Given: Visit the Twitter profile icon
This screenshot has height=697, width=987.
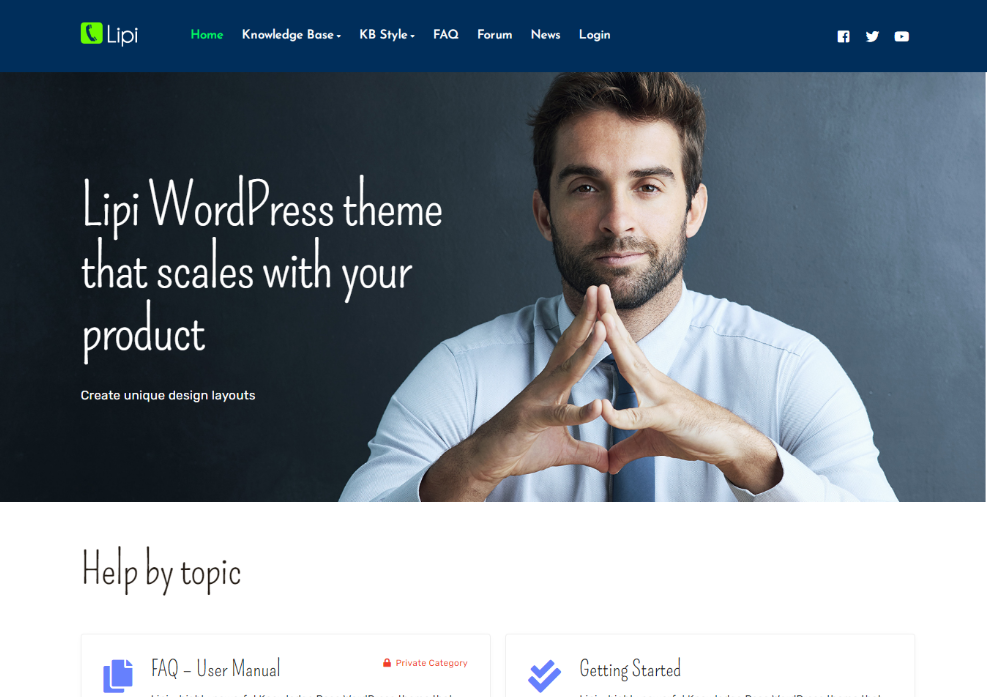Looking at the screenshot, I should (x=872, y=36).
